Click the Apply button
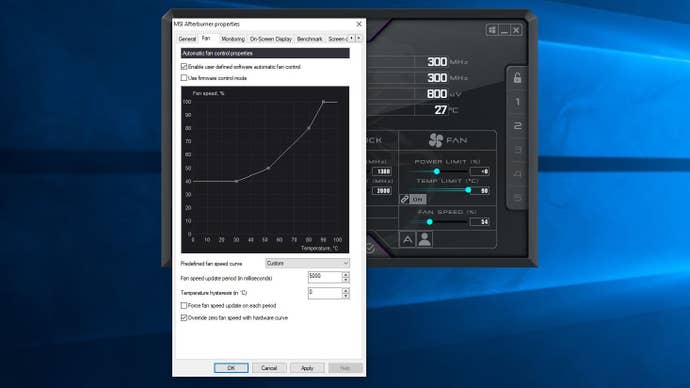Screen dimensions: 690x388 click(x=307, y=368)
